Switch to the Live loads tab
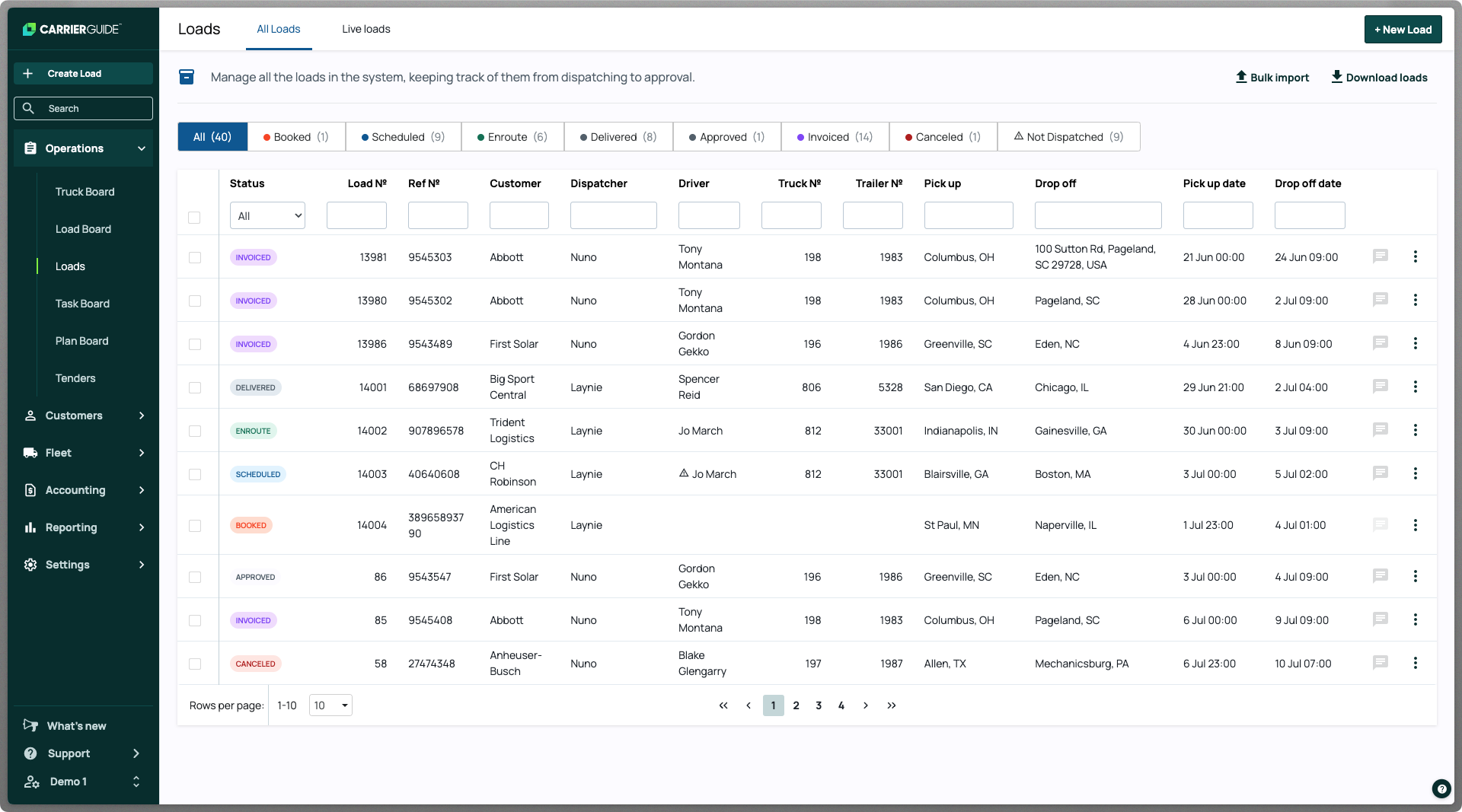 coord(365,29)
